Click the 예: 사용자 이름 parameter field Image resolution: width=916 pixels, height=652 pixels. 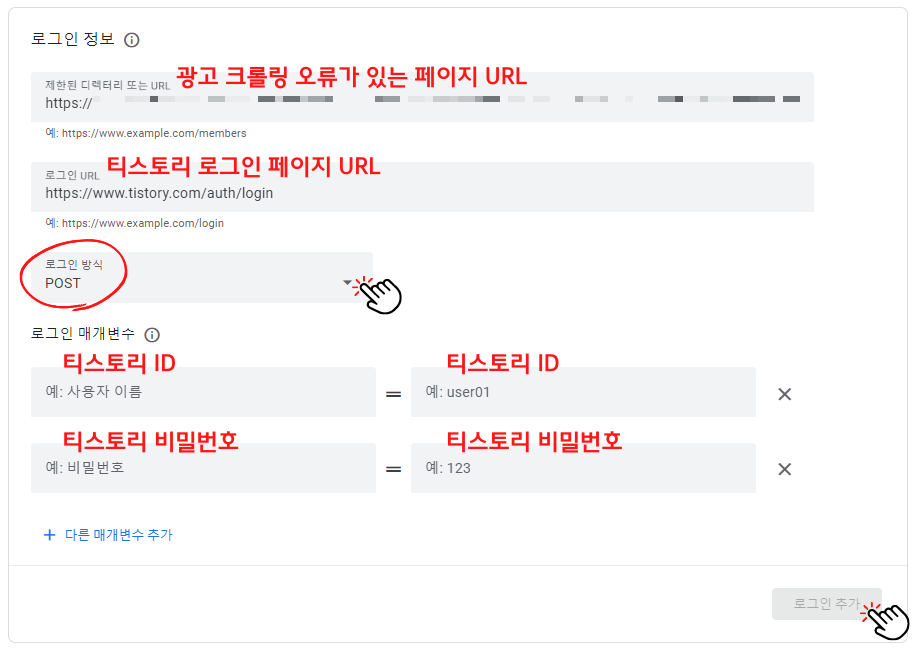(x=203, y=392)
